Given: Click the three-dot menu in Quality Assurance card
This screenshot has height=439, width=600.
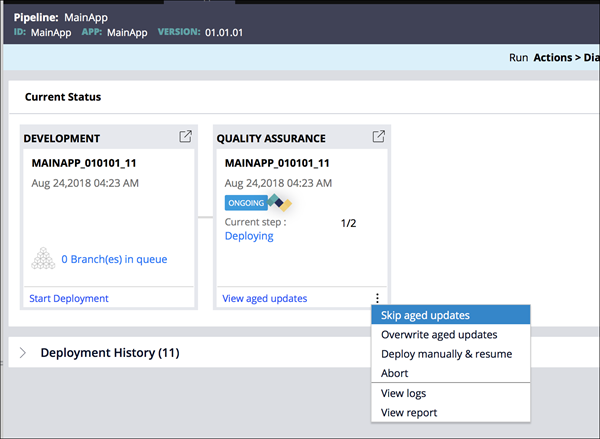Looking at the screenshot, I should tap(376, 298).
